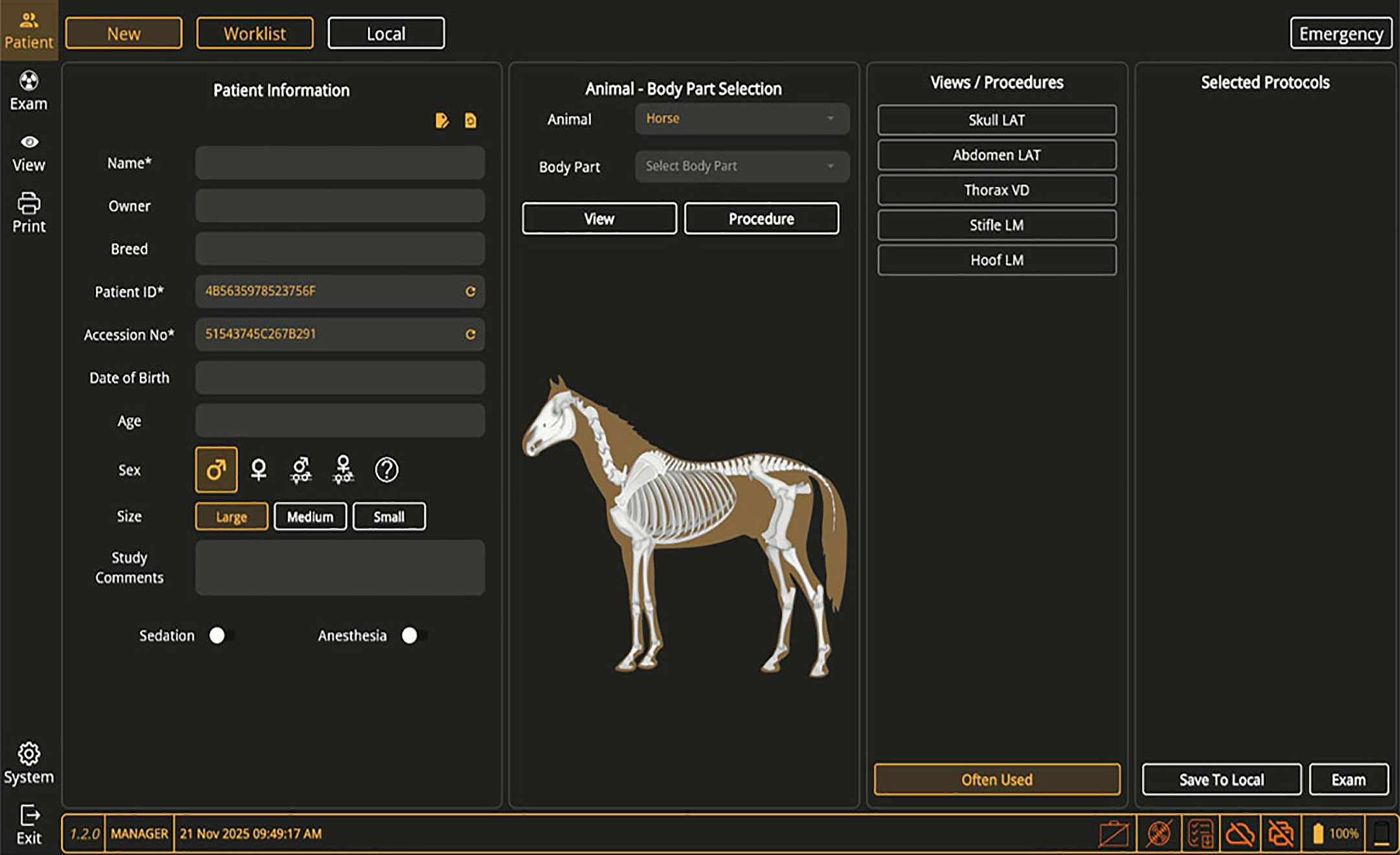
Task: Open System settings gear icon
Action: 28,753
